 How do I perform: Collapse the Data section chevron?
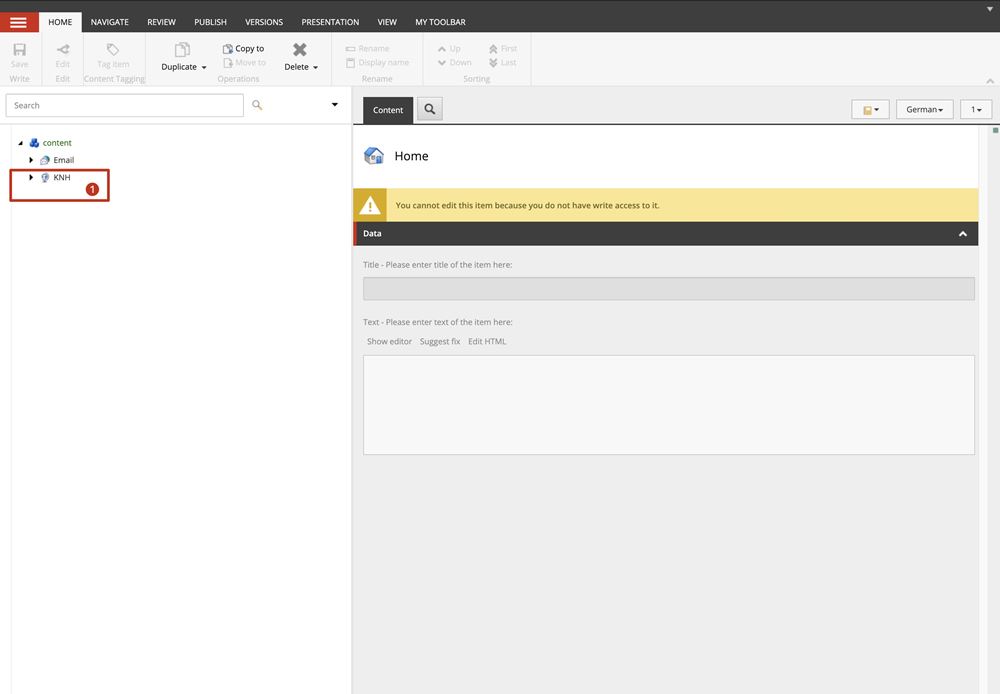(962, 234)
